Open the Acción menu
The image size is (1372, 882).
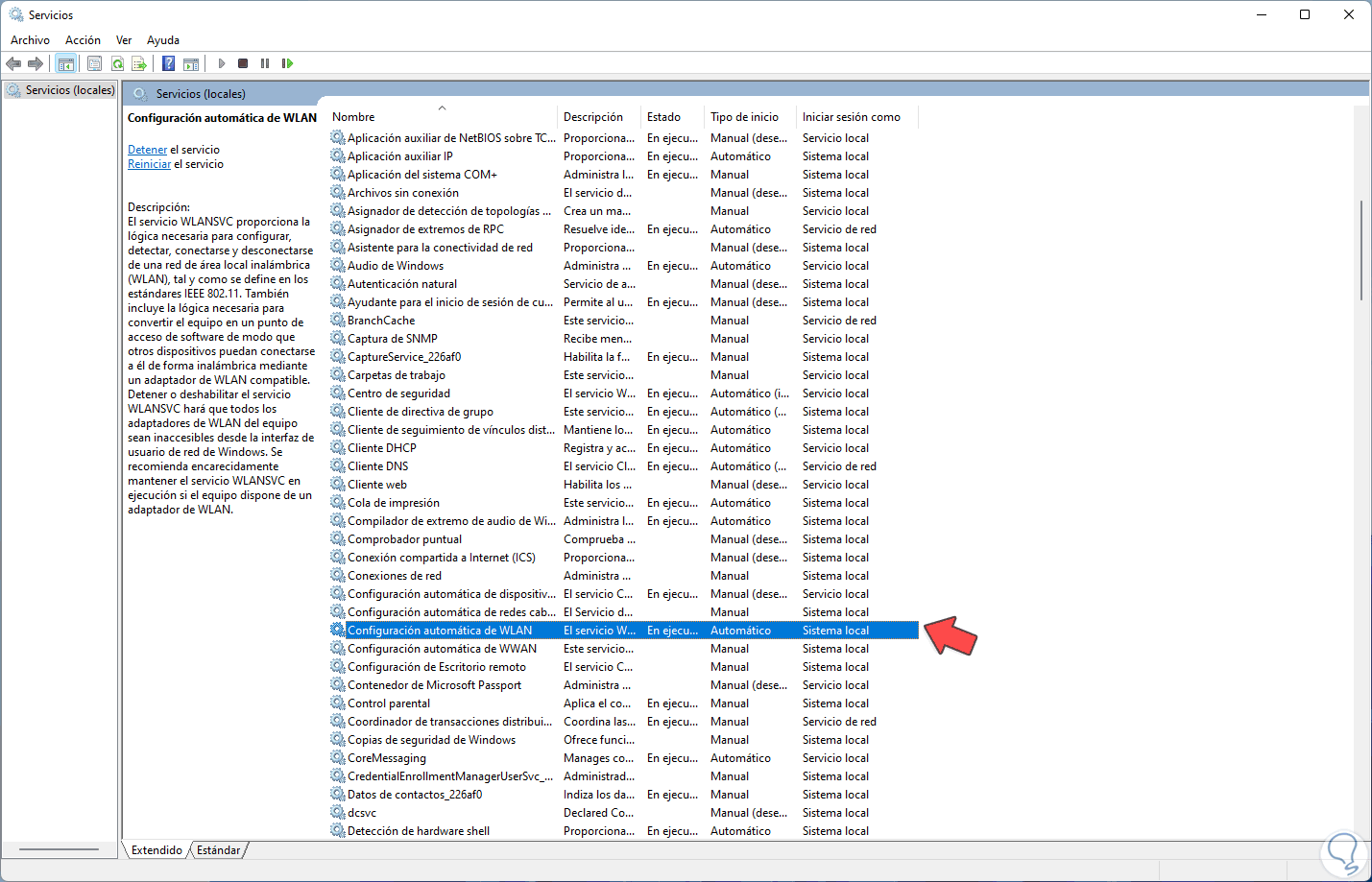[x=83, y=40]
